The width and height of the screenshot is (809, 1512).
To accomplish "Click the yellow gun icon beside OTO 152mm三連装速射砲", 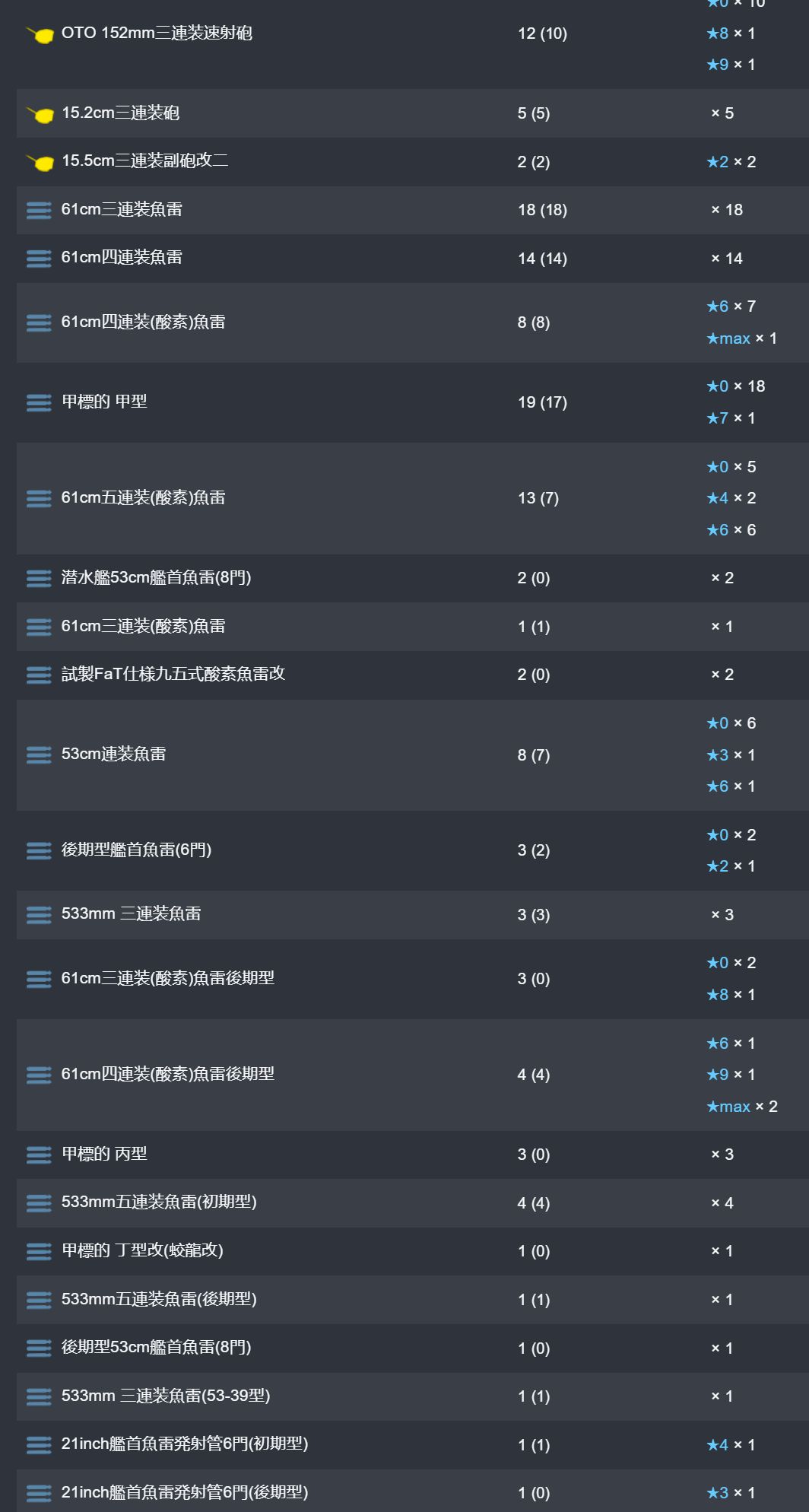I will point(40,34).
